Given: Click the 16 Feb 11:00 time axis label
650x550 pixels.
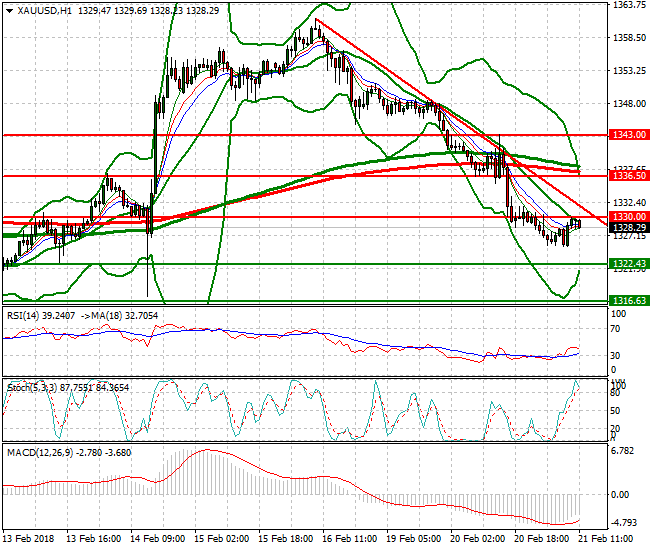Looking at the screenshot, I should tap(350, 539).
